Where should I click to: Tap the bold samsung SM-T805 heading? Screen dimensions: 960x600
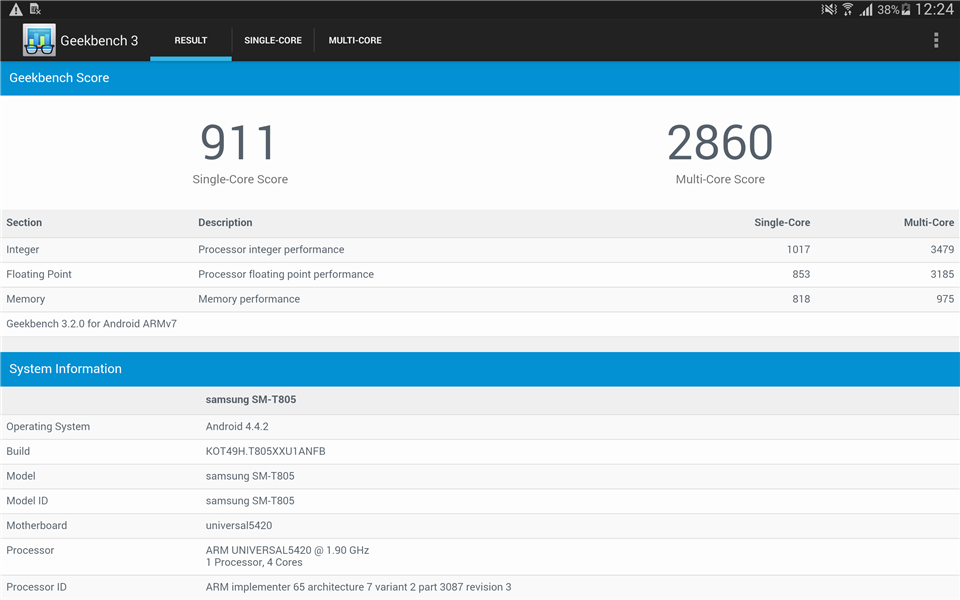point(251,399)
